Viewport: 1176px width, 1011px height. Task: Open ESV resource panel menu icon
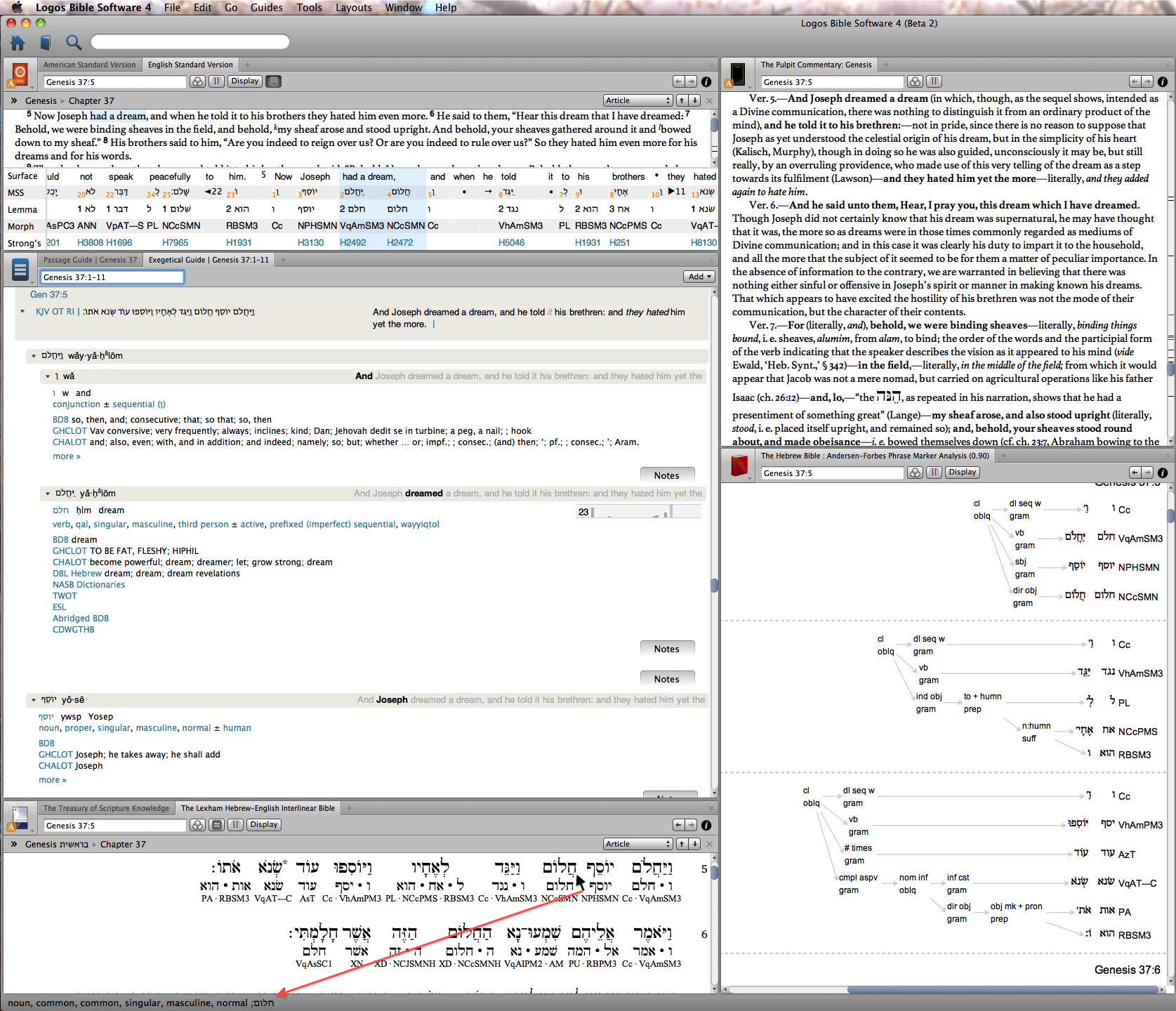pos(20,75)
